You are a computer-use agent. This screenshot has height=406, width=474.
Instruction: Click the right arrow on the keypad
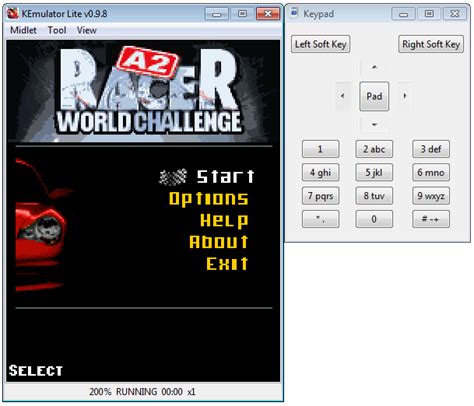tap(405, 96)
